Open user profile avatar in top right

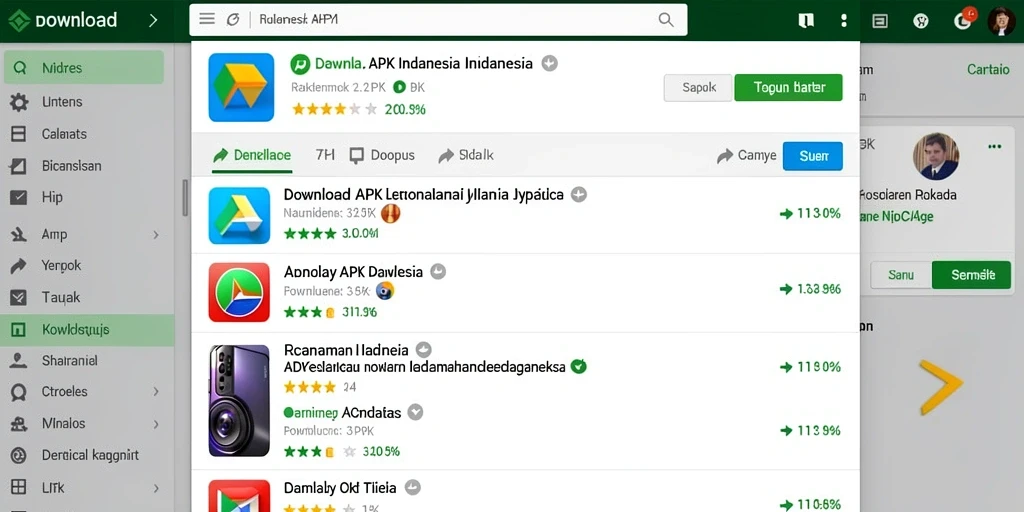[x=1001, y=21]
